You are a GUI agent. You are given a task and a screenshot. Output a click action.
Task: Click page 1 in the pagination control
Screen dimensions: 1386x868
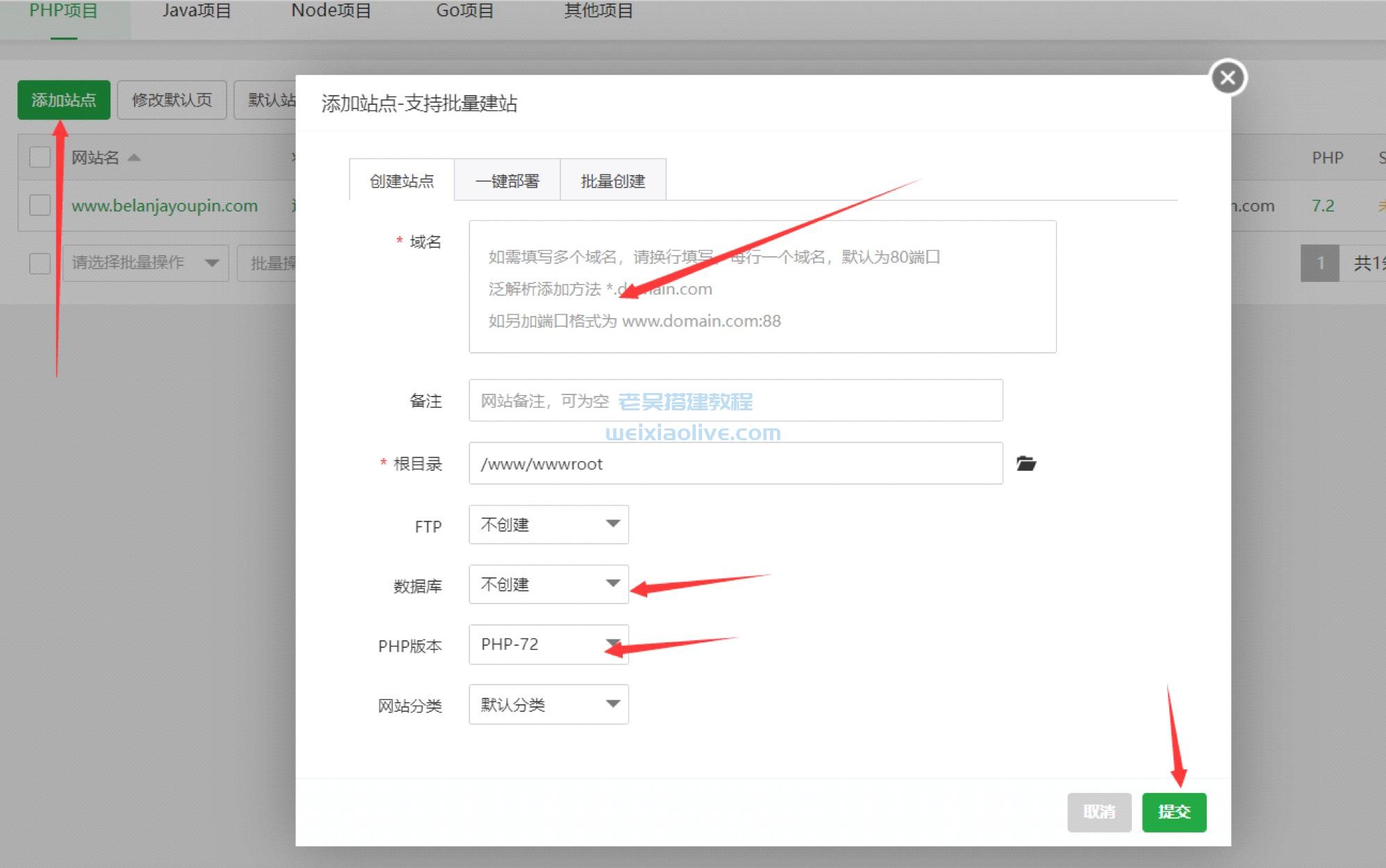(1319, 262)
